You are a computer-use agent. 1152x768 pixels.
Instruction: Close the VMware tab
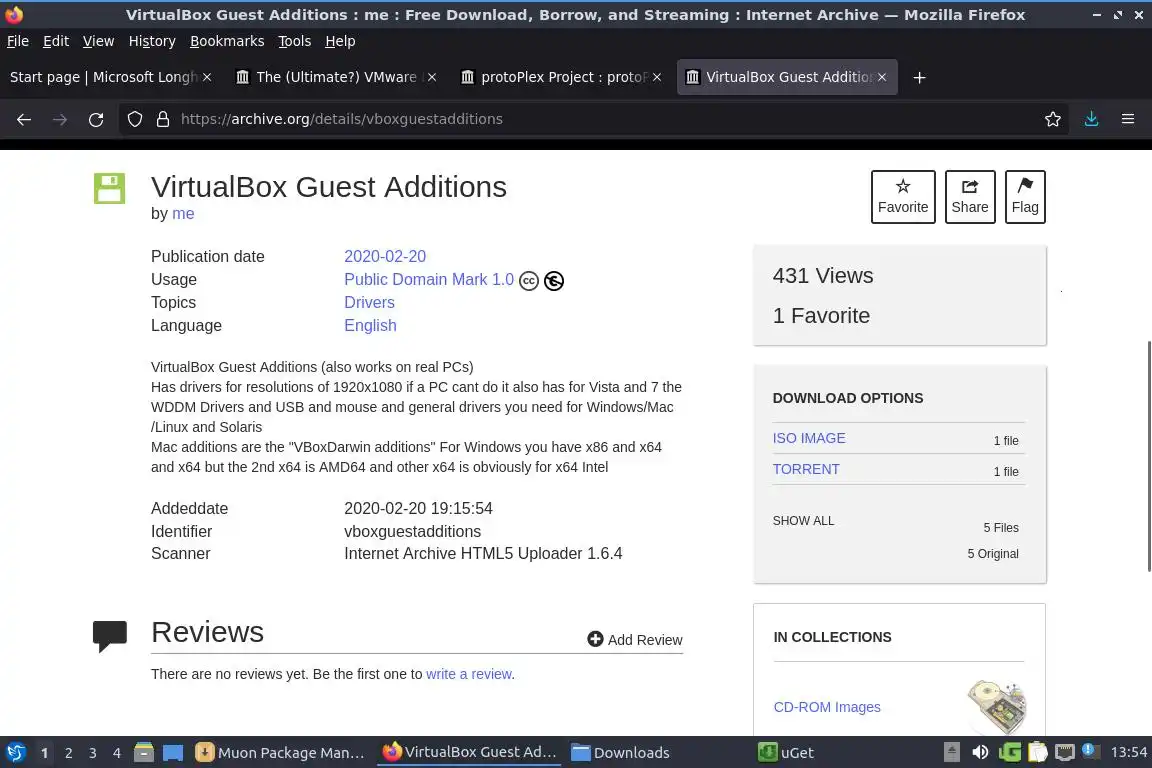click(432, 77)
